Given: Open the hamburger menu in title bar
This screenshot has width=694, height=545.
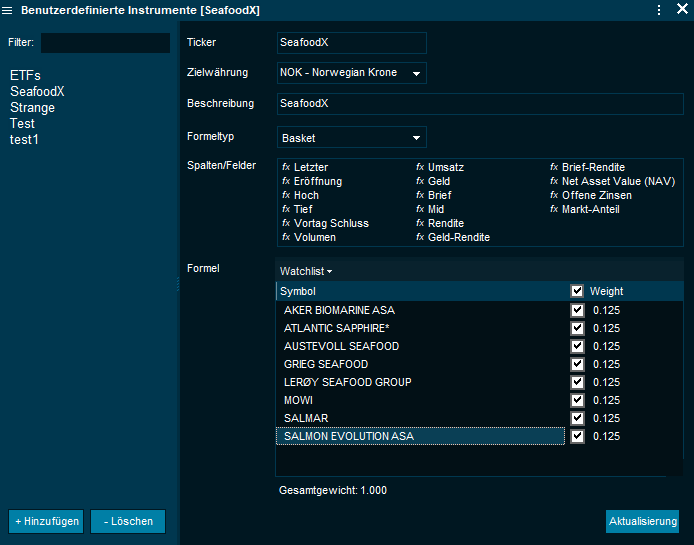Looking at the screenshot, I should (x=9, y=9).
